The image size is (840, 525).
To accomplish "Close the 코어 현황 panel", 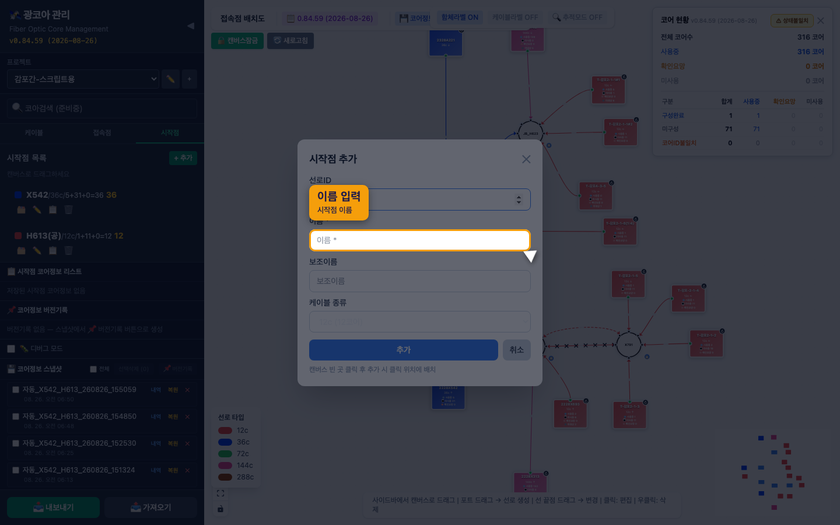I will [821, 21].
